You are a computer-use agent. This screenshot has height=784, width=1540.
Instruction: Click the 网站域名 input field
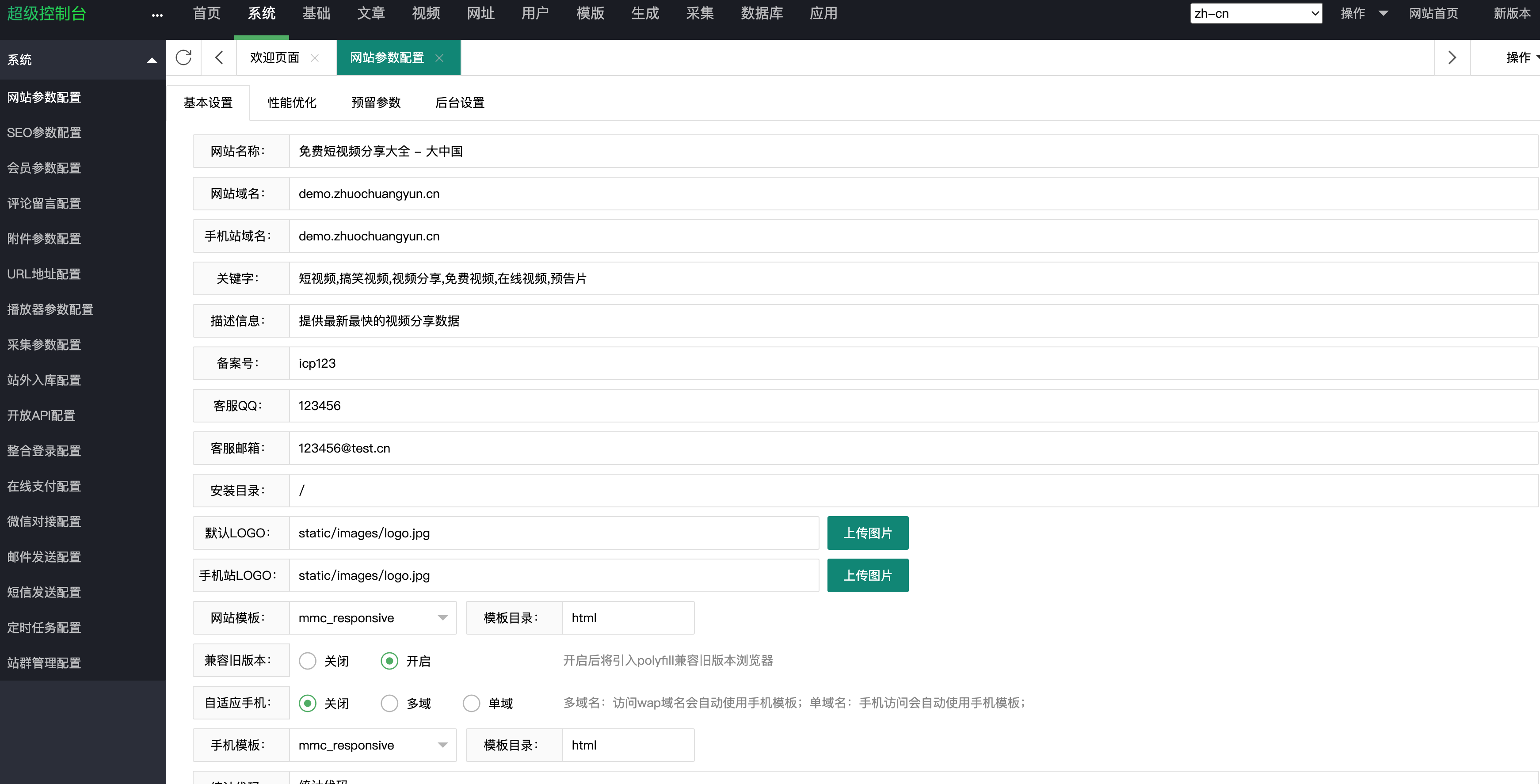914,193
